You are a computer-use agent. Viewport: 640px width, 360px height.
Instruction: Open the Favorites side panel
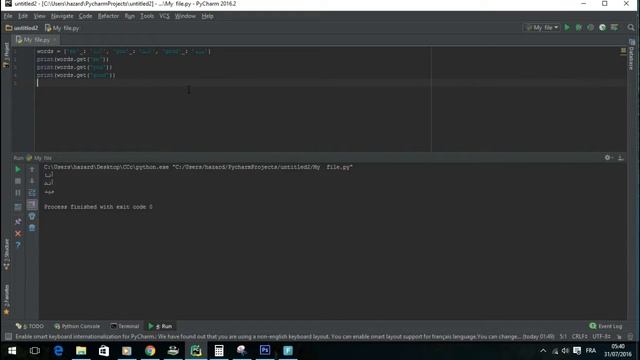pos(6,300)
